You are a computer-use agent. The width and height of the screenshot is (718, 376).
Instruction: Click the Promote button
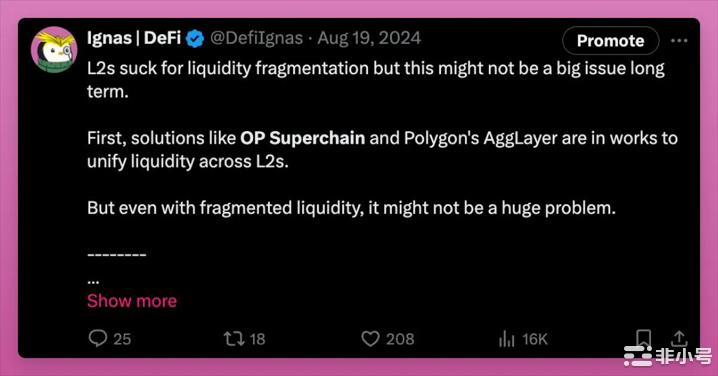610,41
